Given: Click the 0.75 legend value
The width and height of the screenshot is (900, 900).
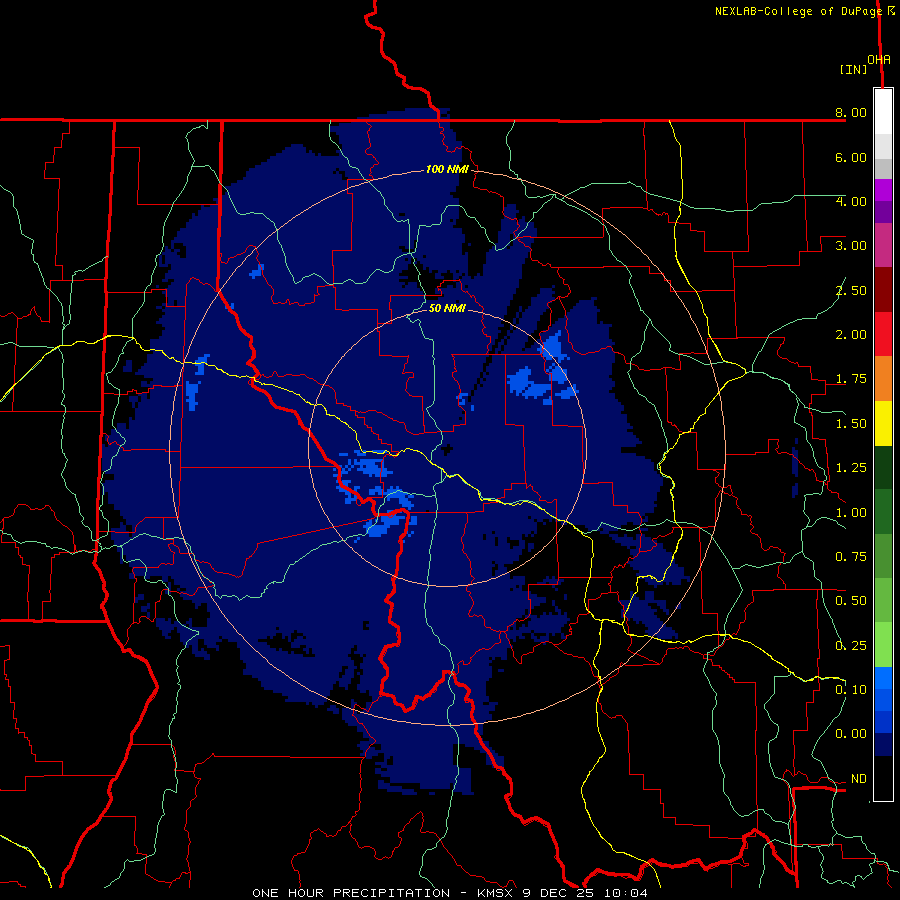Looking at the screenshot, I should 851,557.
